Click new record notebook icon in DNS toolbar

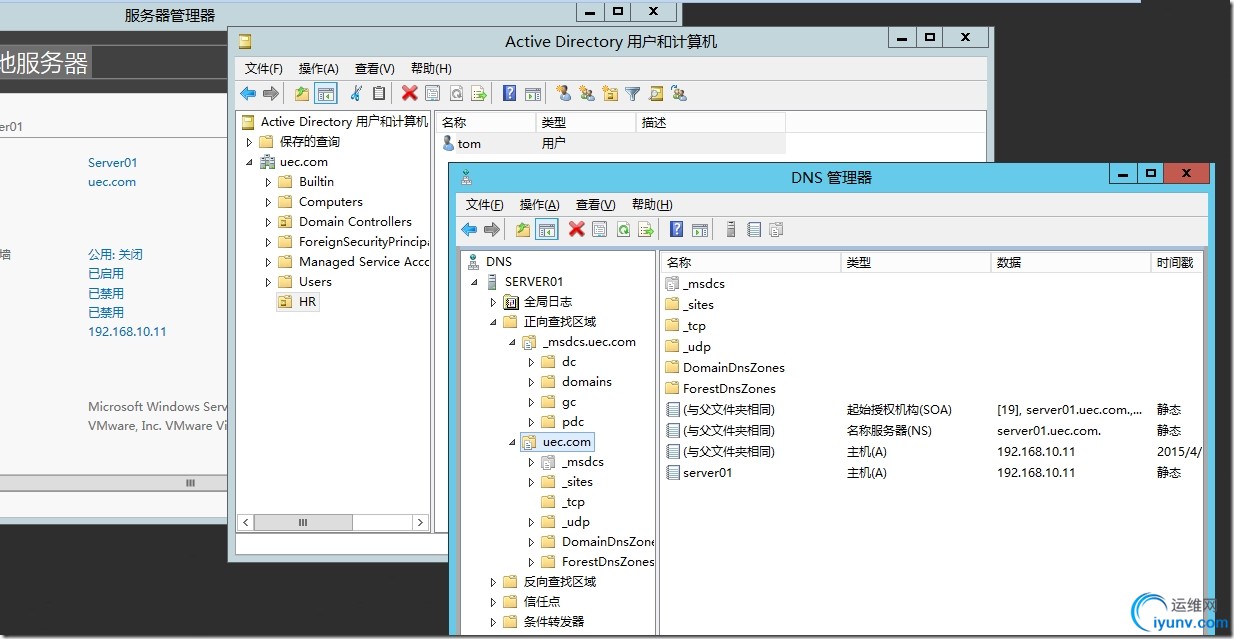(754, 229)
